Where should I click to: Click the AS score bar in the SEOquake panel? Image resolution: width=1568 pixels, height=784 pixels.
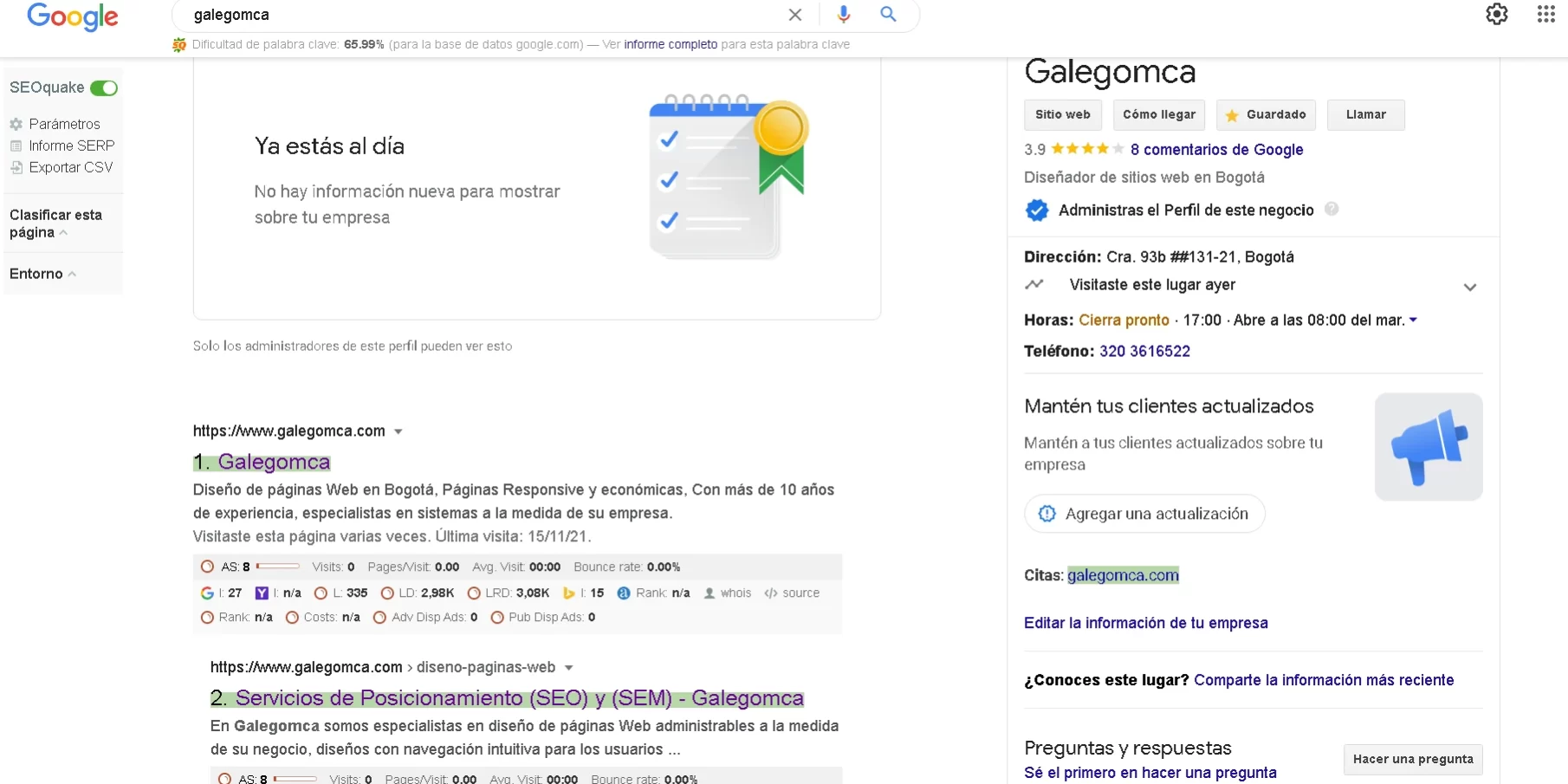[x=277, y=567]
